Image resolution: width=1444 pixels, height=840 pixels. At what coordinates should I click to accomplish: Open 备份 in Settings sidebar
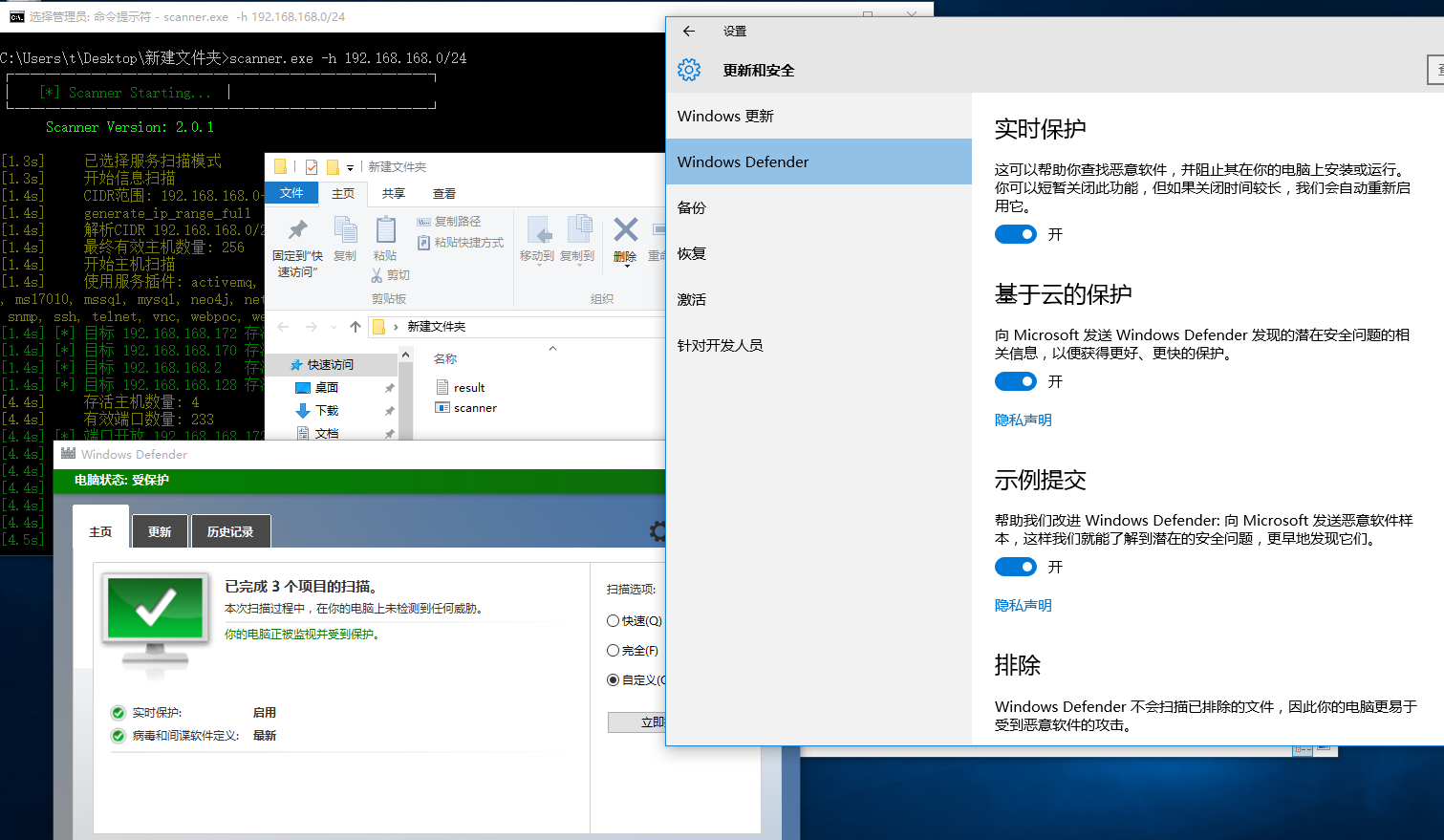point(819,207)
